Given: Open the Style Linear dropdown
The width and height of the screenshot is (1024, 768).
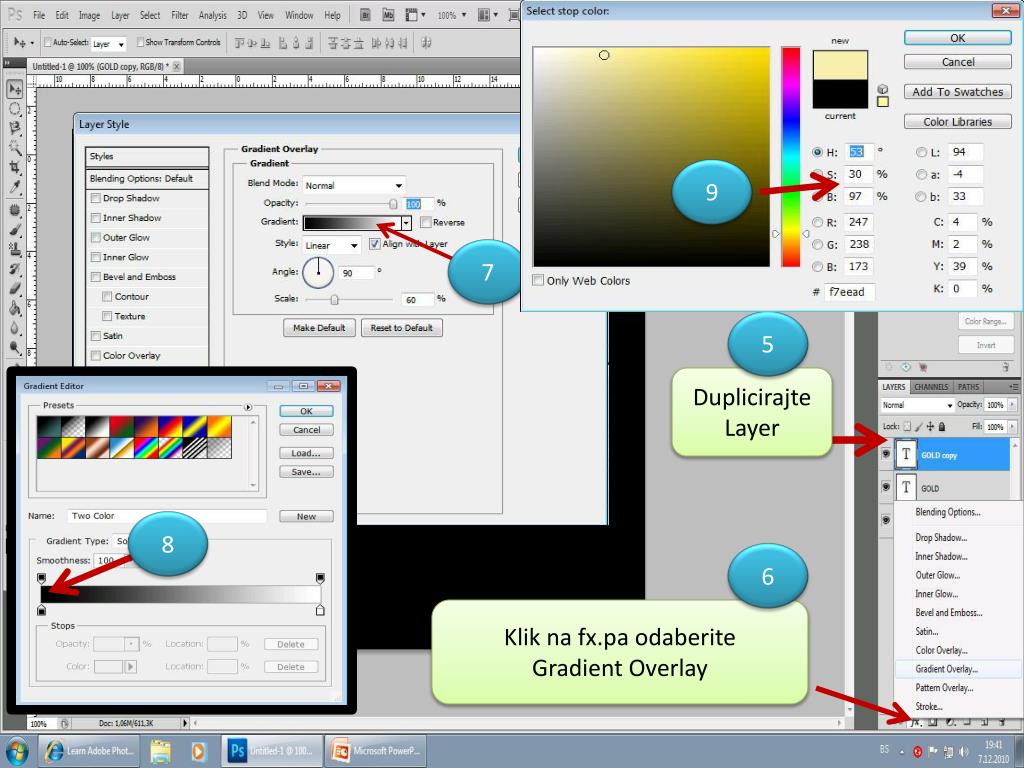Looking at the screenshot, I should 332,246.
